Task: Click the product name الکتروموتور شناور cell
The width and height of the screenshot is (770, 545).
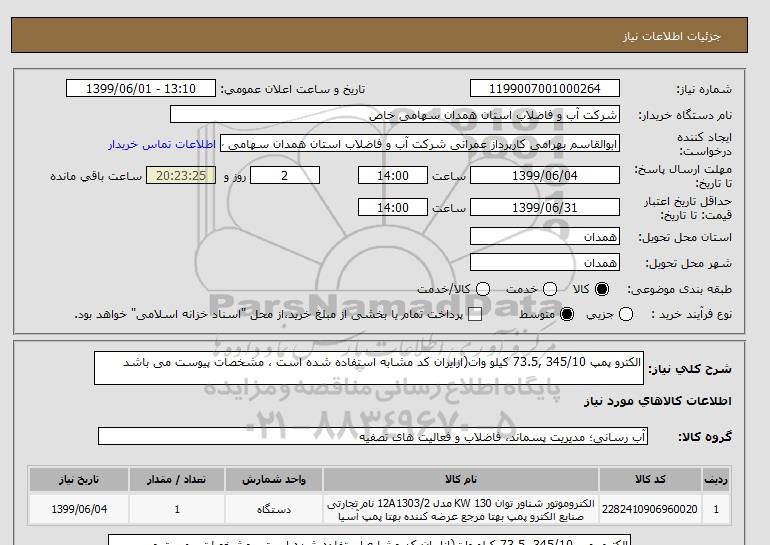Action: 461,509
